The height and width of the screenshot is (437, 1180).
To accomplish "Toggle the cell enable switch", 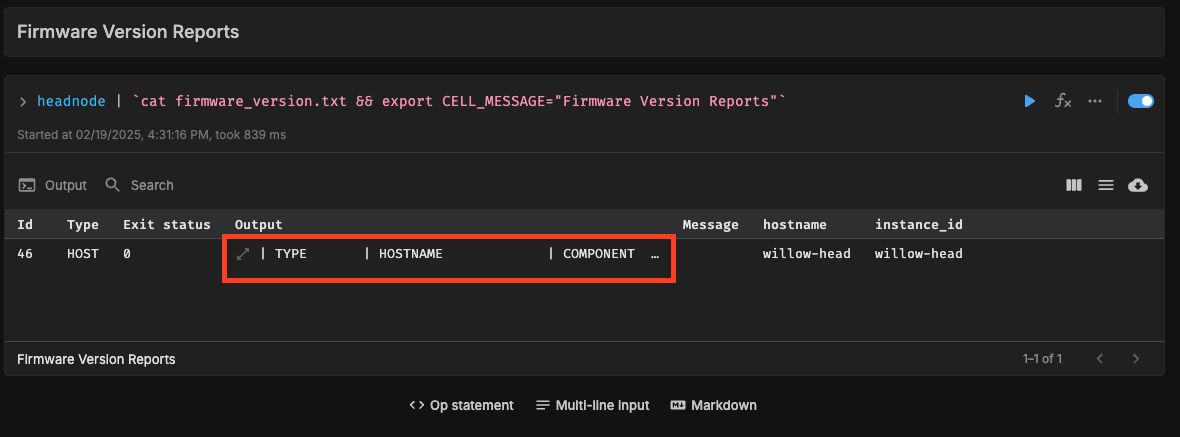I will [x=1141, y=101].
